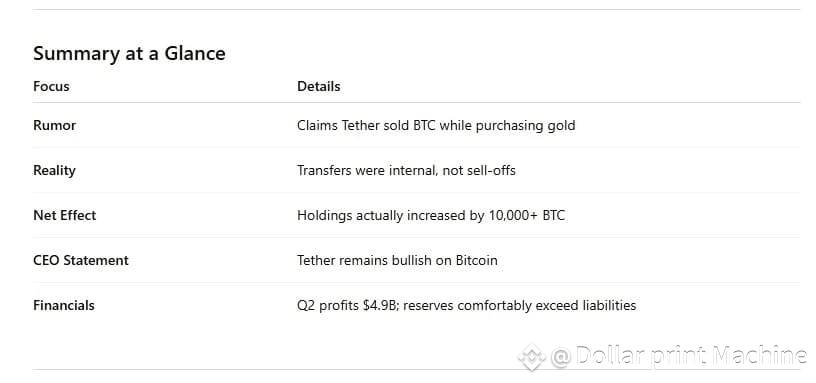Click the Focus column header
Image resolution: width=816 pixels, height=383 pixels.
[51, 86]
